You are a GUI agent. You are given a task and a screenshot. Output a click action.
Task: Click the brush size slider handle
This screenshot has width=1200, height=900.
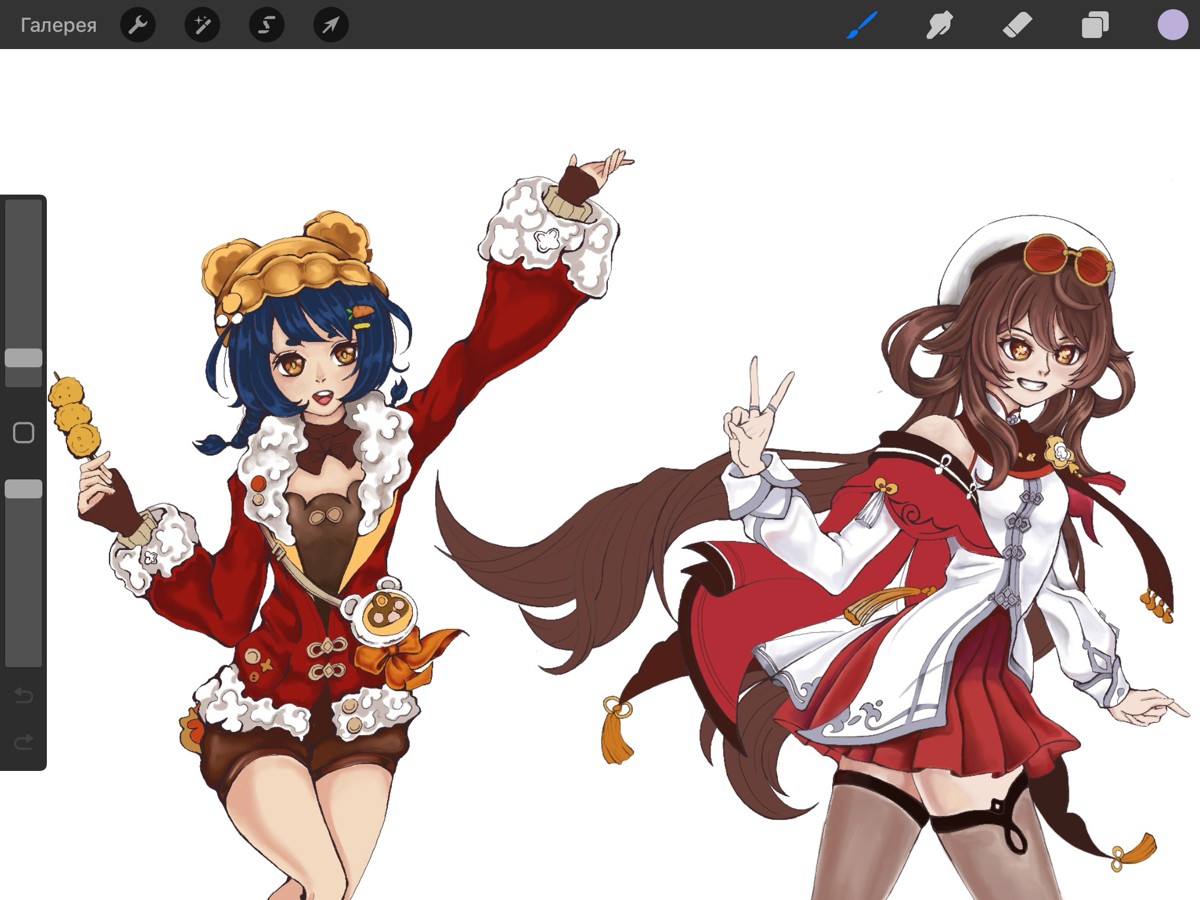pyautogui.click(x=23, y=358)
